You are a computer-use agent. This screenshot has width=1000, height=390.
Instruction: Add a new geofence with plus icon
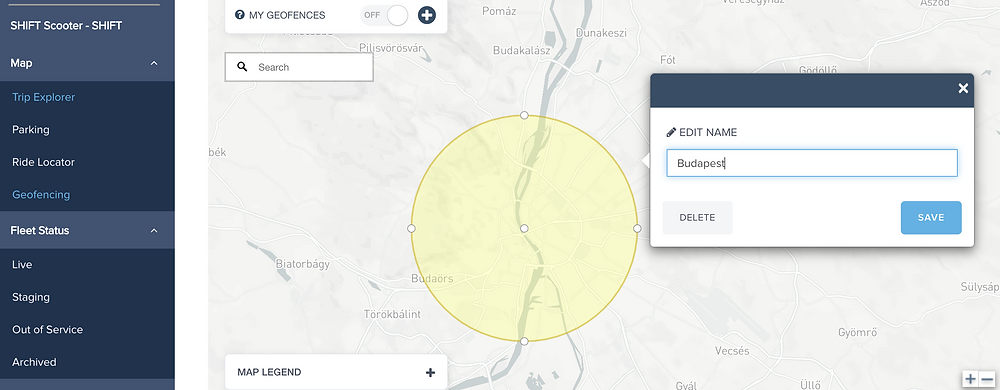[x=427, y=15]
